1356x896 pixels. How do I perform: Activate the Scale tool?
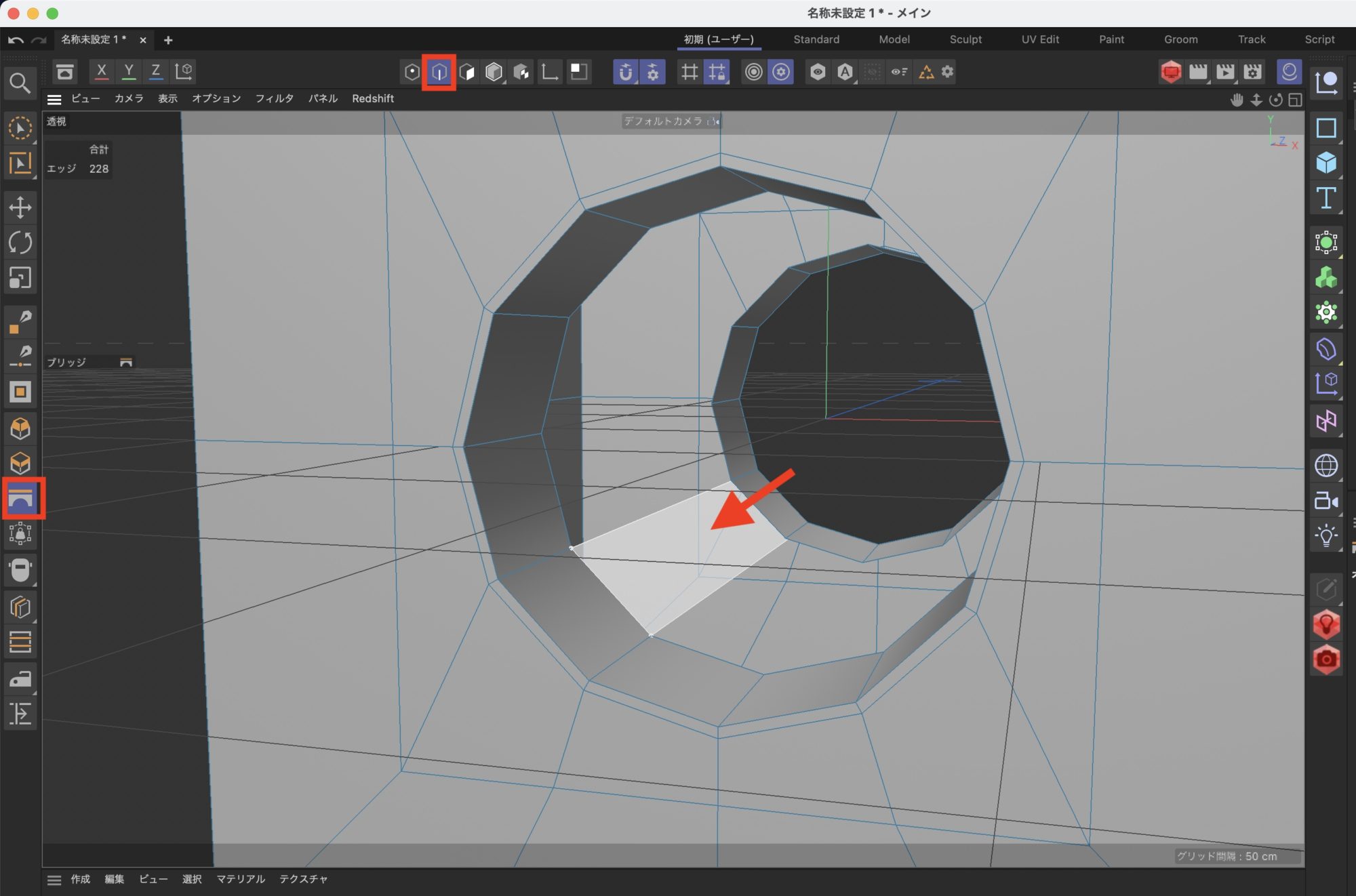click(x=20, y=278)
